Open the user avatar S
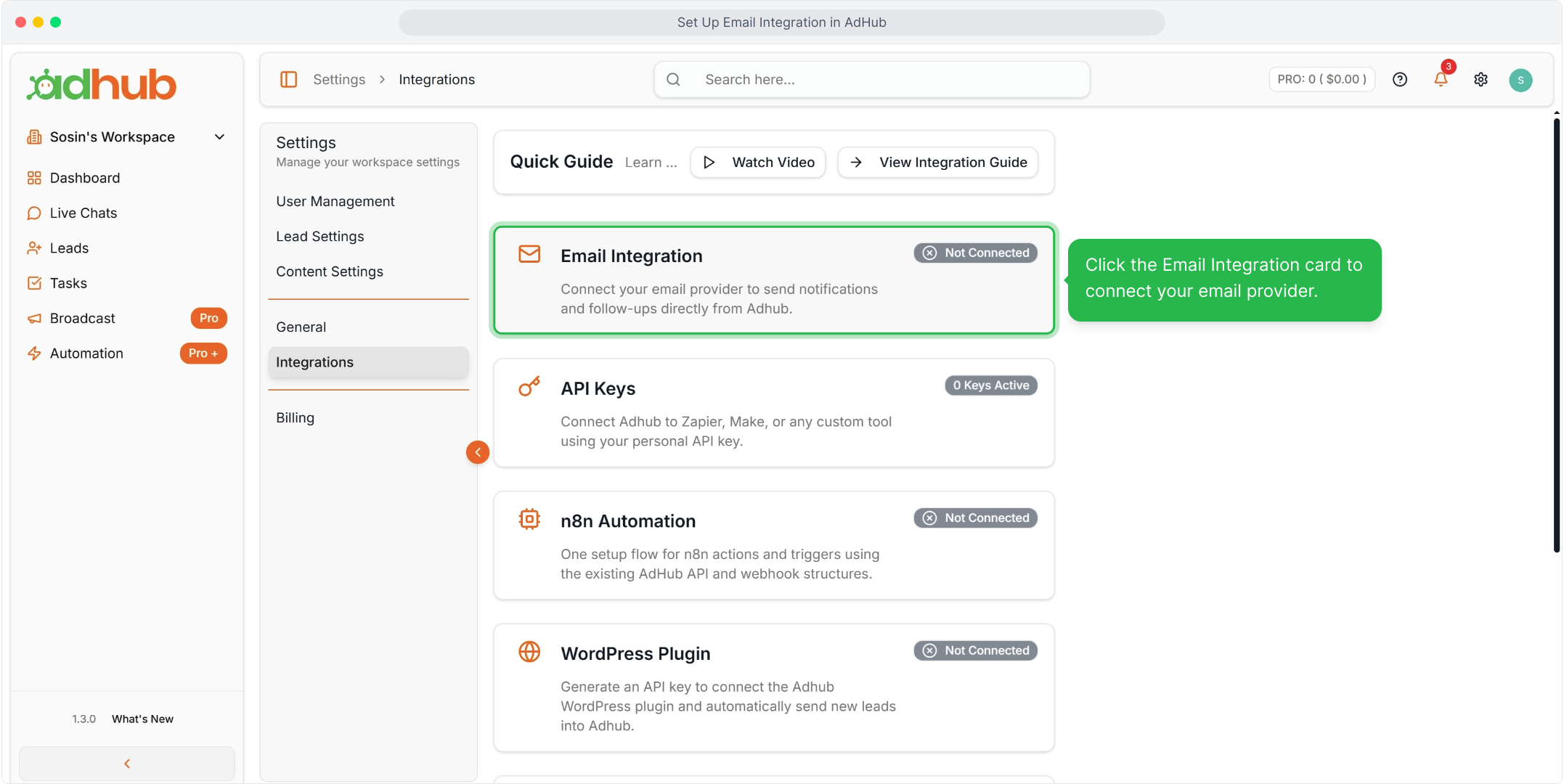Screen dimensions: 1564x784 [x=1520, y=80]
